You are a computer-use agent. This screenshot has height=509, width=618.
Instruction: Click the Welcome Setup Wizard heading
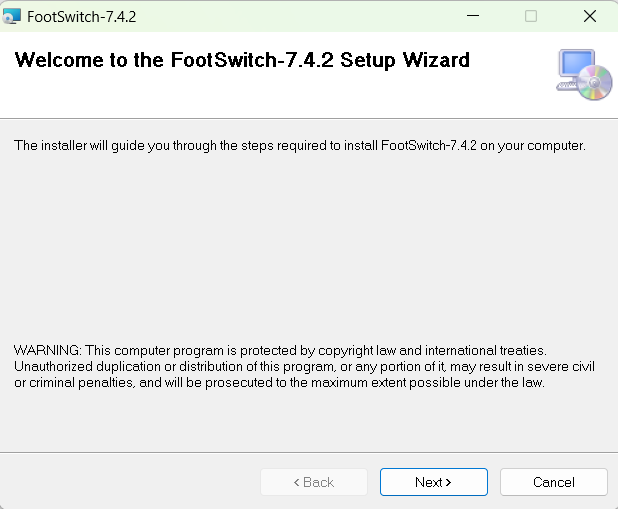click(x=242, y=60)
